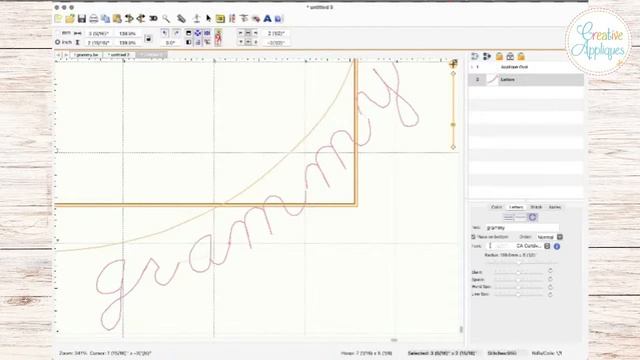Open the Letters properties tab
This screenshot has height=360, width=640.
point(516,207)
